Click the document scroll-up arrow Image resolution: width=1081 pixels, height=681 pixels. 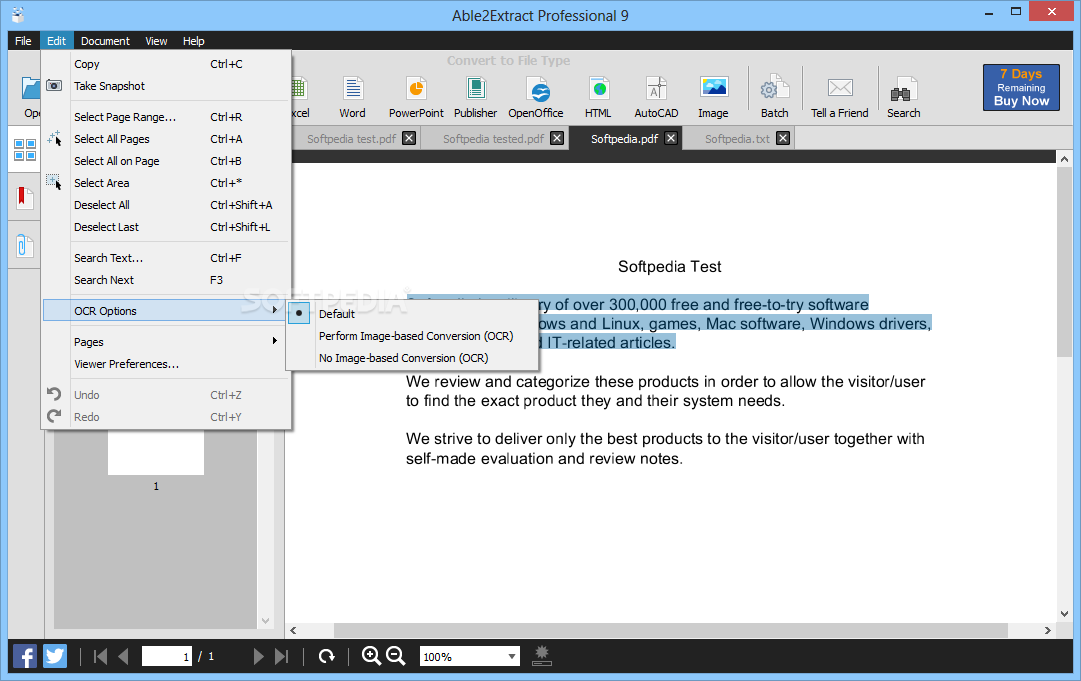coord(1064,159)
